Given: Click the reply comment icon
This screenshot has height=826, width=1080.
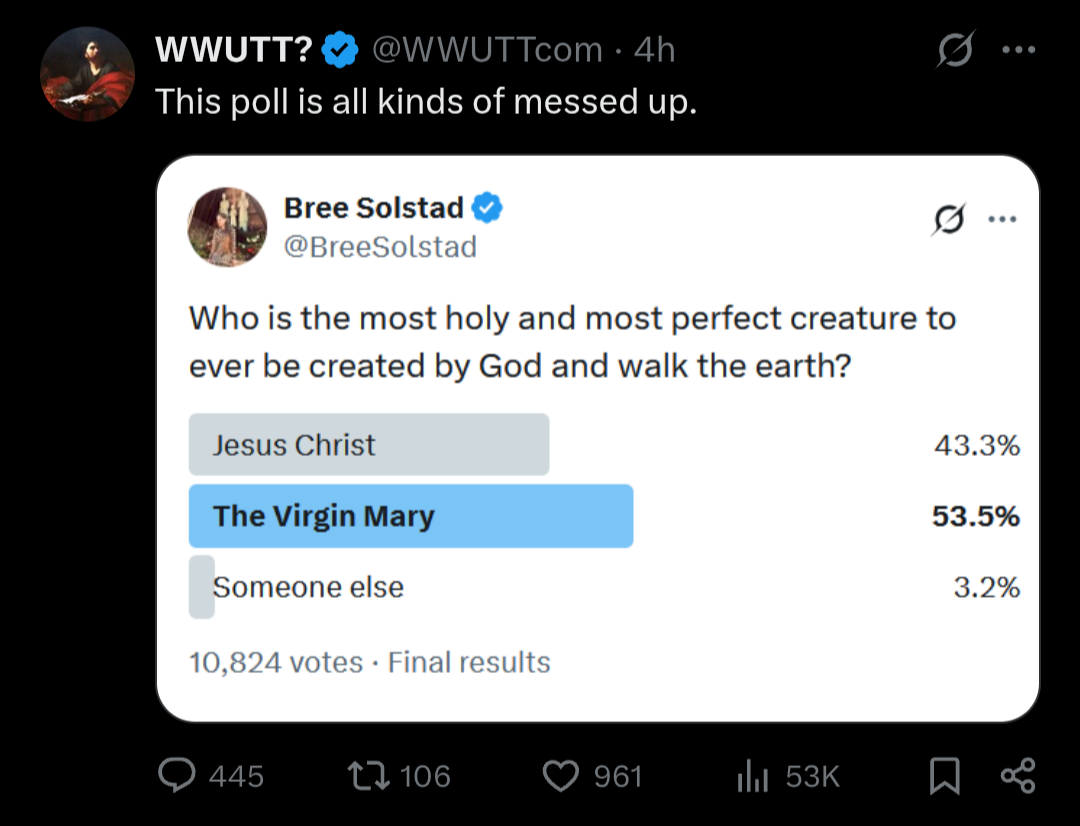Looking at the screenshot, I should click(x=178, y=776).
